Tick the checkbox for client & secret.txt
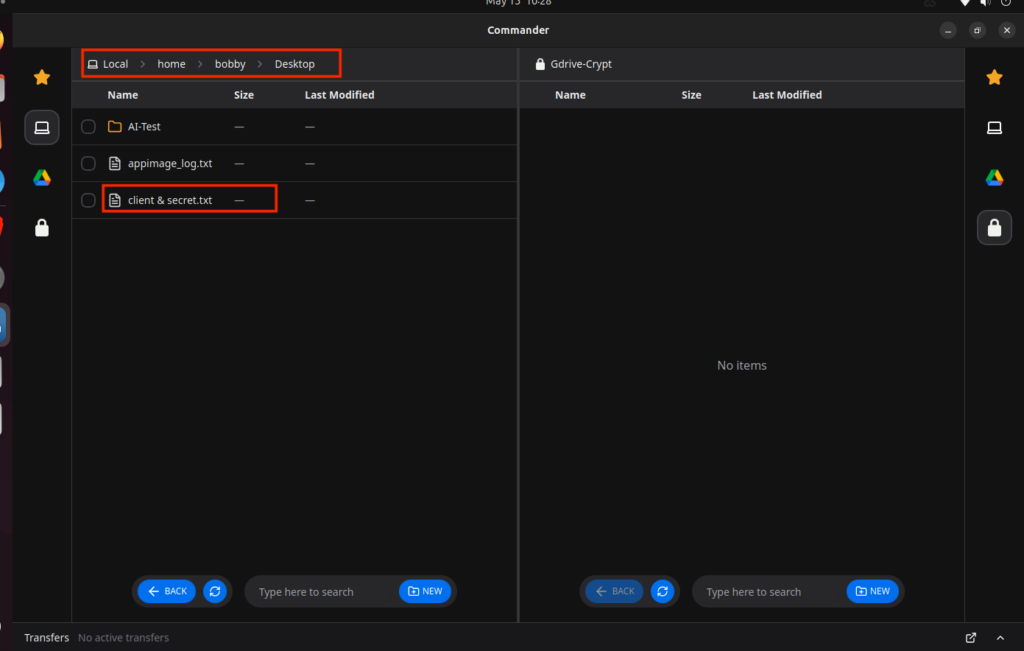Image resolution: width=1024 pixels, height=651 pixels. [88, 200]
